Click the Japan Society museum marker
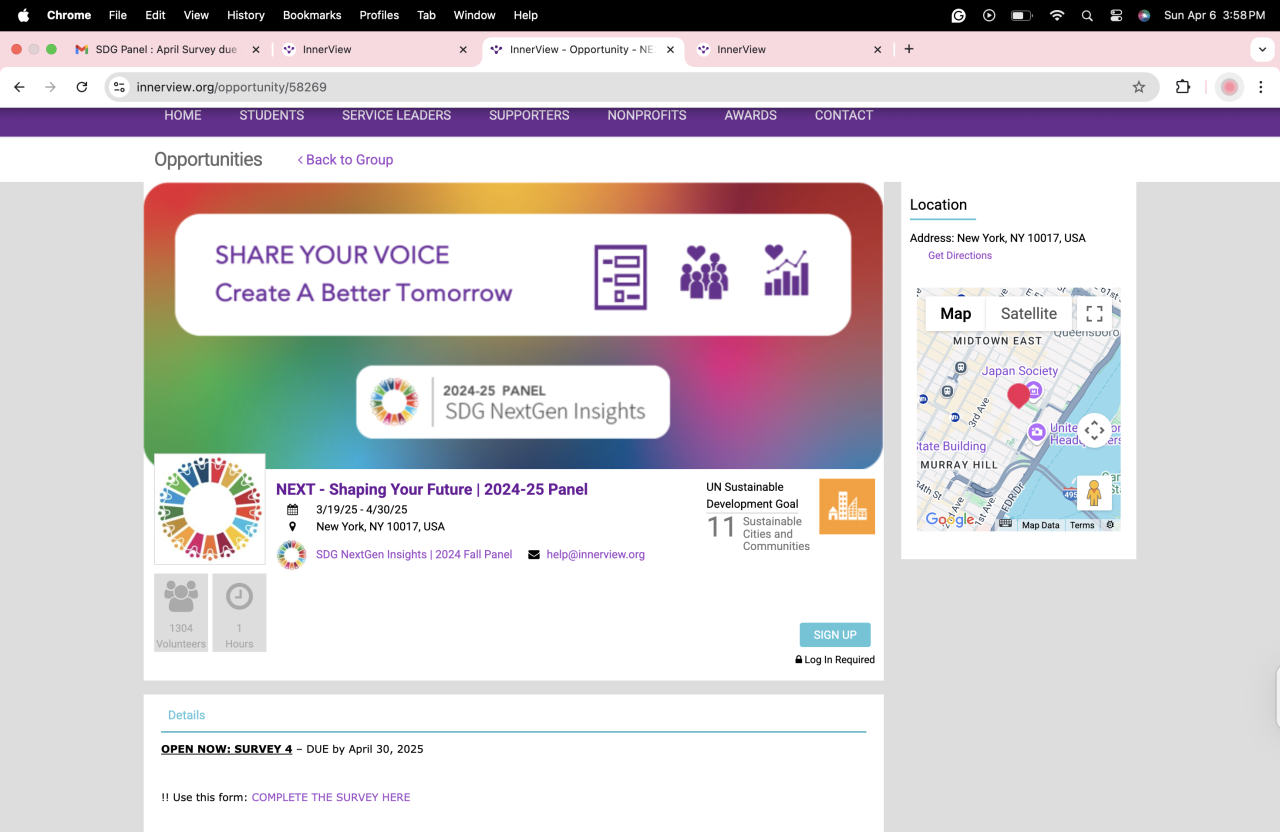This screenshot has height=832, width=1280. (1035, 390)
